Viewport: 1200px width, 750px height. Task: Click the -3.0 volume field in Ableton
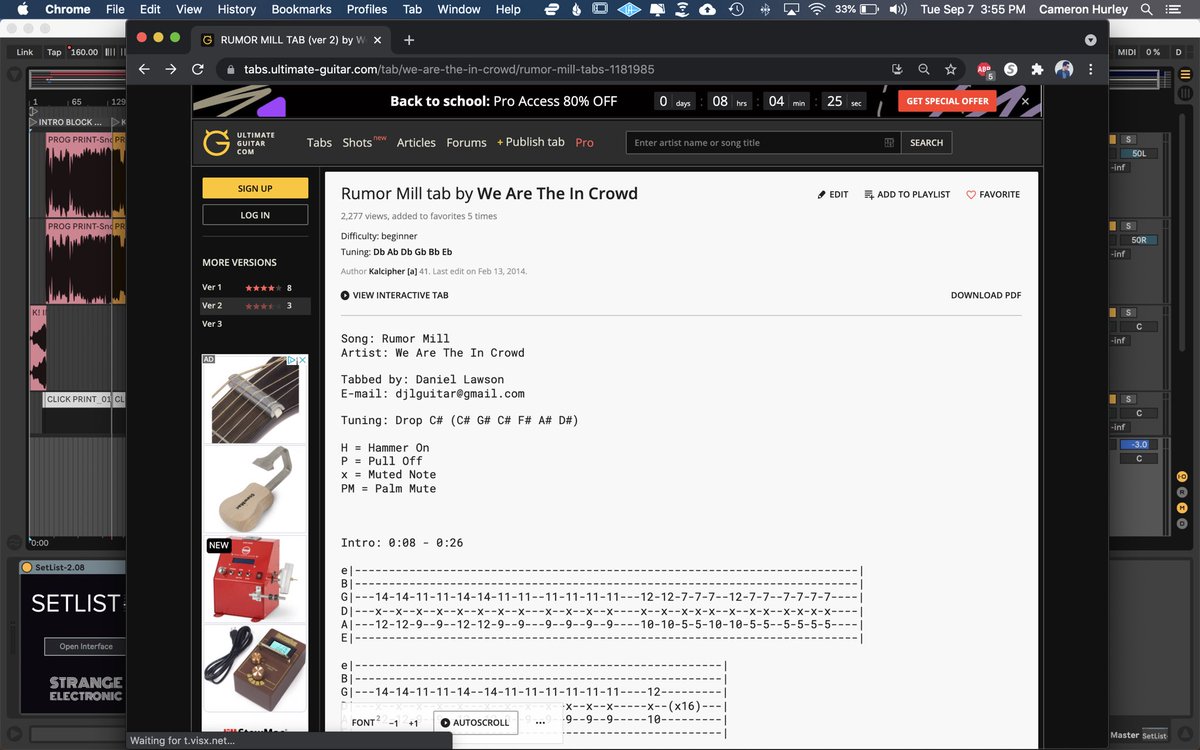pos(1138,444)
